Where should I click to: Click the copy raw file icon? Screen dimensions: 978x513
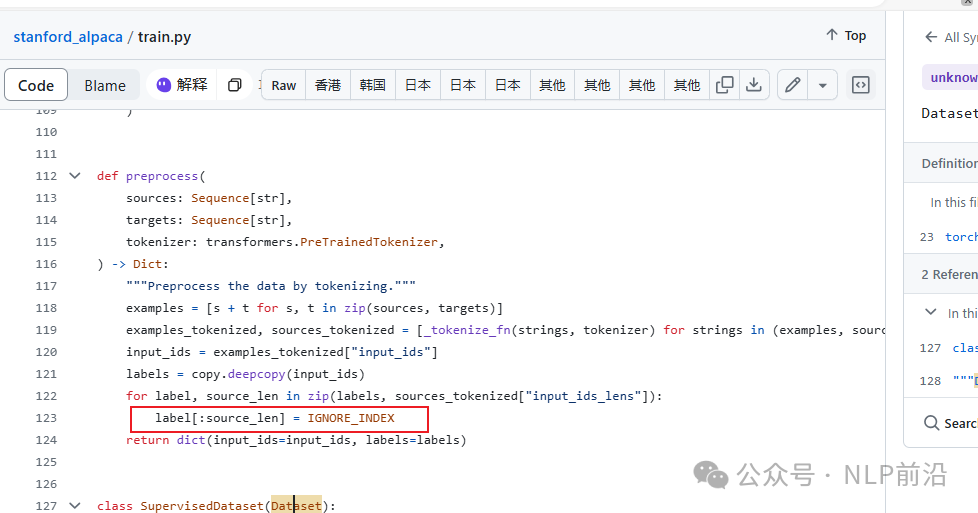click(725, 85)
